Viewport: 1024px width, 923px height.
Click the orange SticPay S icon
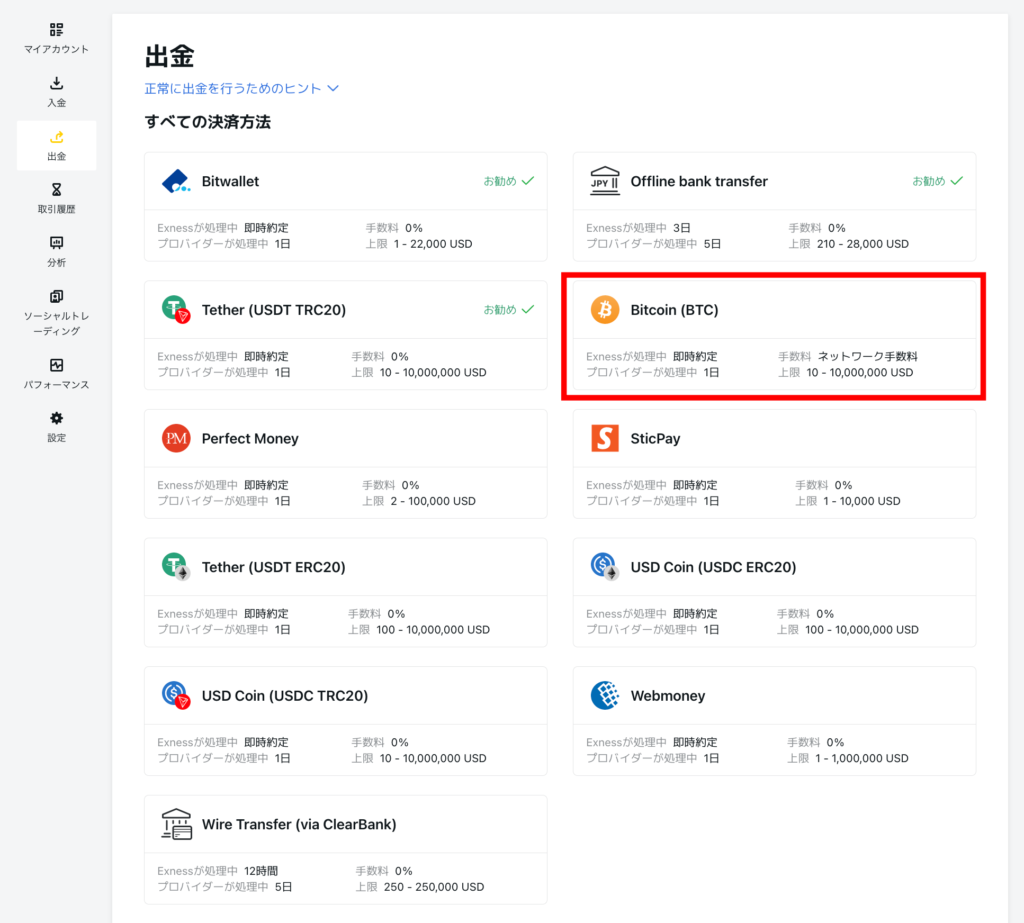(605, 438)
